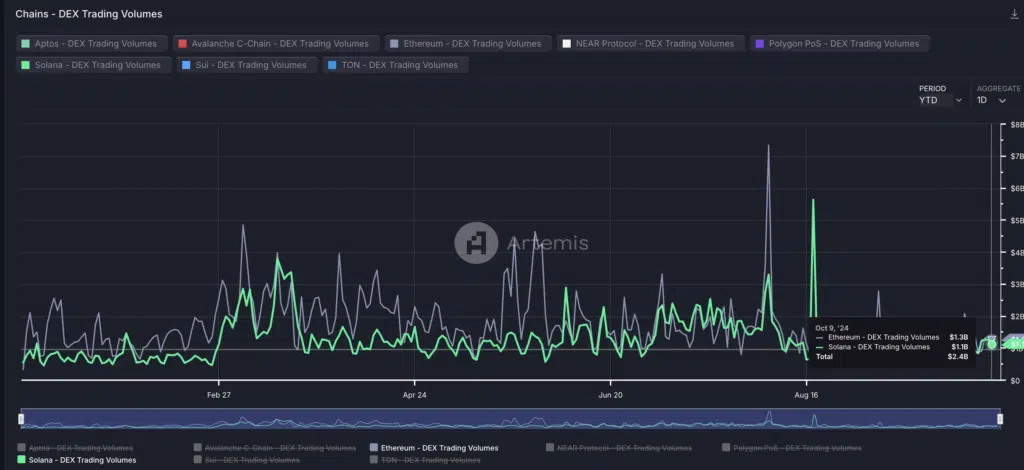1024x470 pixels.
Task: Select the Sui DEX Trading Volumes chip
Action: 247,65
